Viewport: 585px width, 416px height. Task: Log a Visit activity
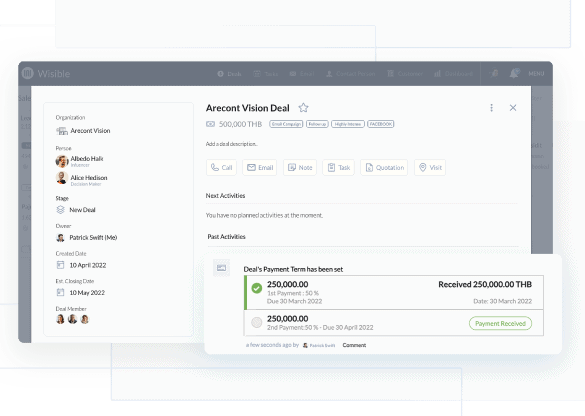point(430,168)
